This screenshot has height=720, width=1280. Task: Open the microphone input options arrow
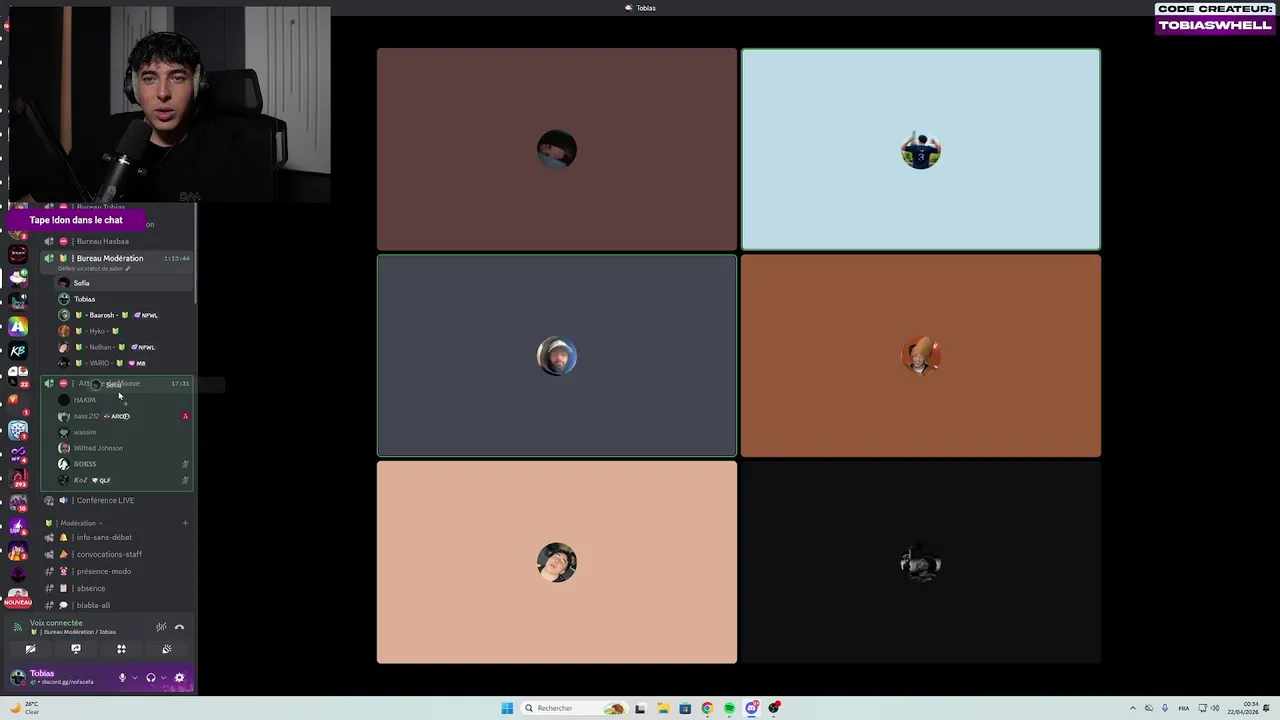click(134, 677)
